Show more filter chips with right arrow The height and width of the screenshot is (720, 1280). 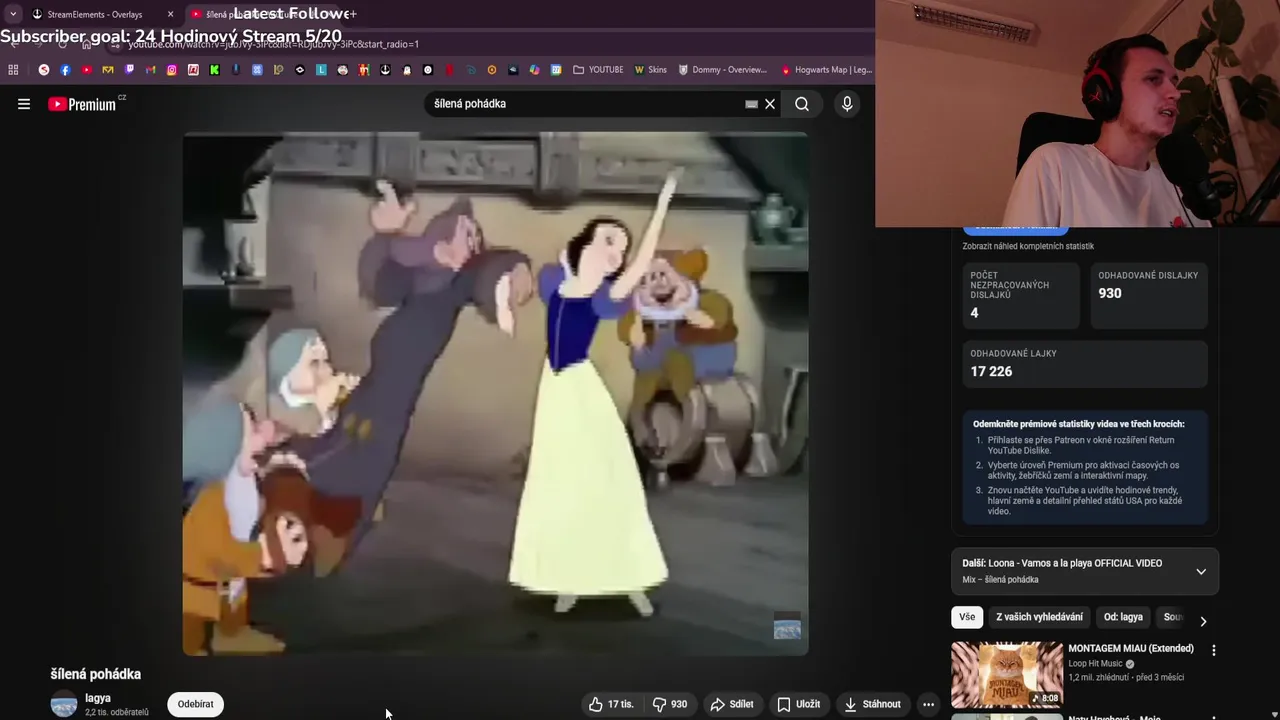click(1203, 621)
